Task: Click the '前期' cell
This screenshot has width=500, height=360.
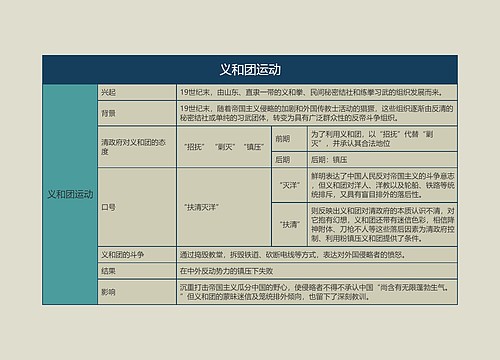Action: point(289,139)
